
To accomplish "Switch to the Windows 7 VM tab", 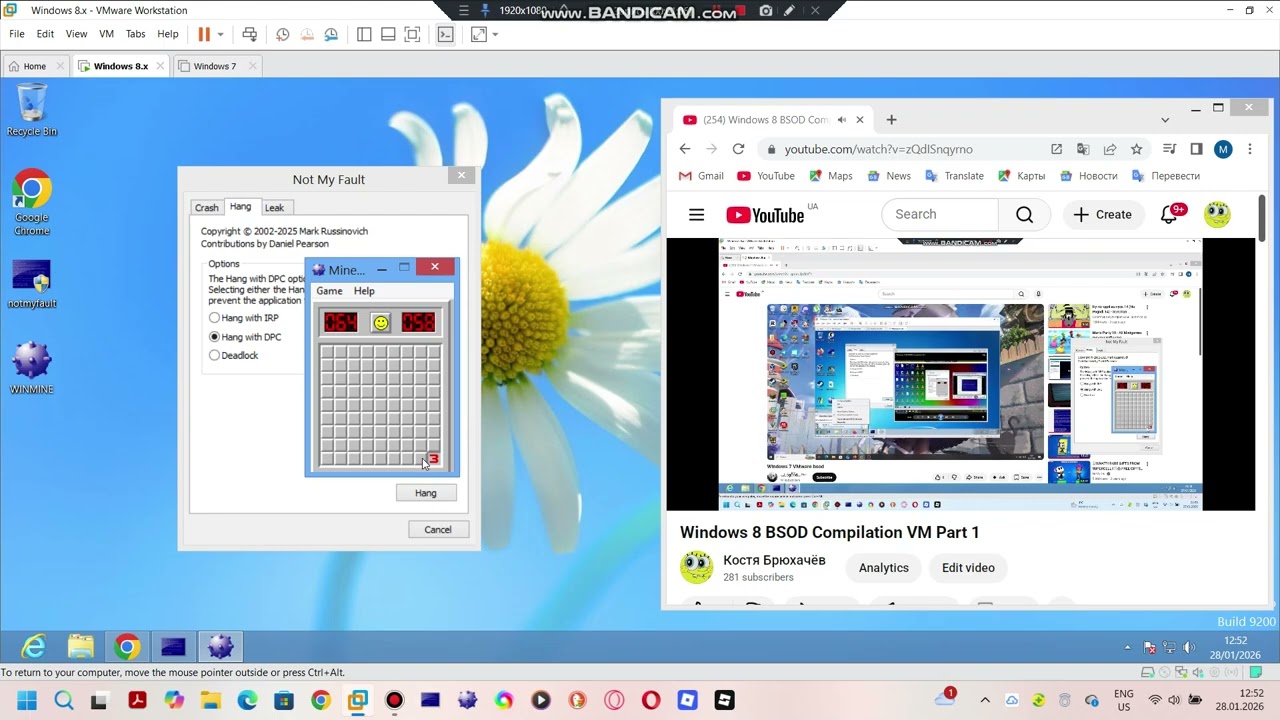I will 214,66.
